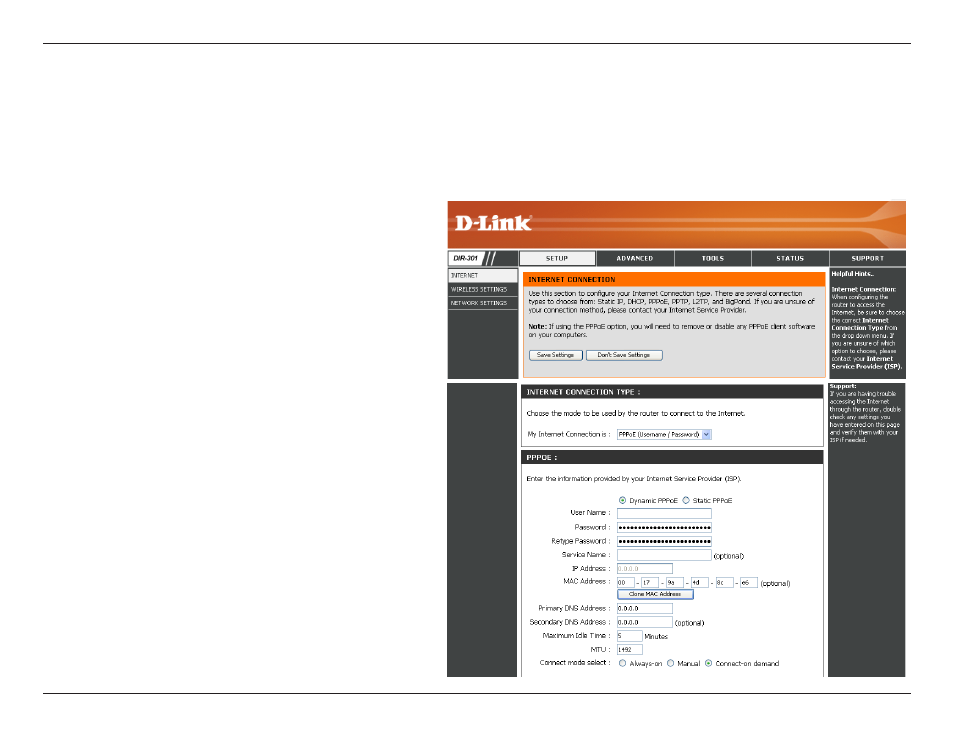Click the Retype Password field

pos(664,541)
